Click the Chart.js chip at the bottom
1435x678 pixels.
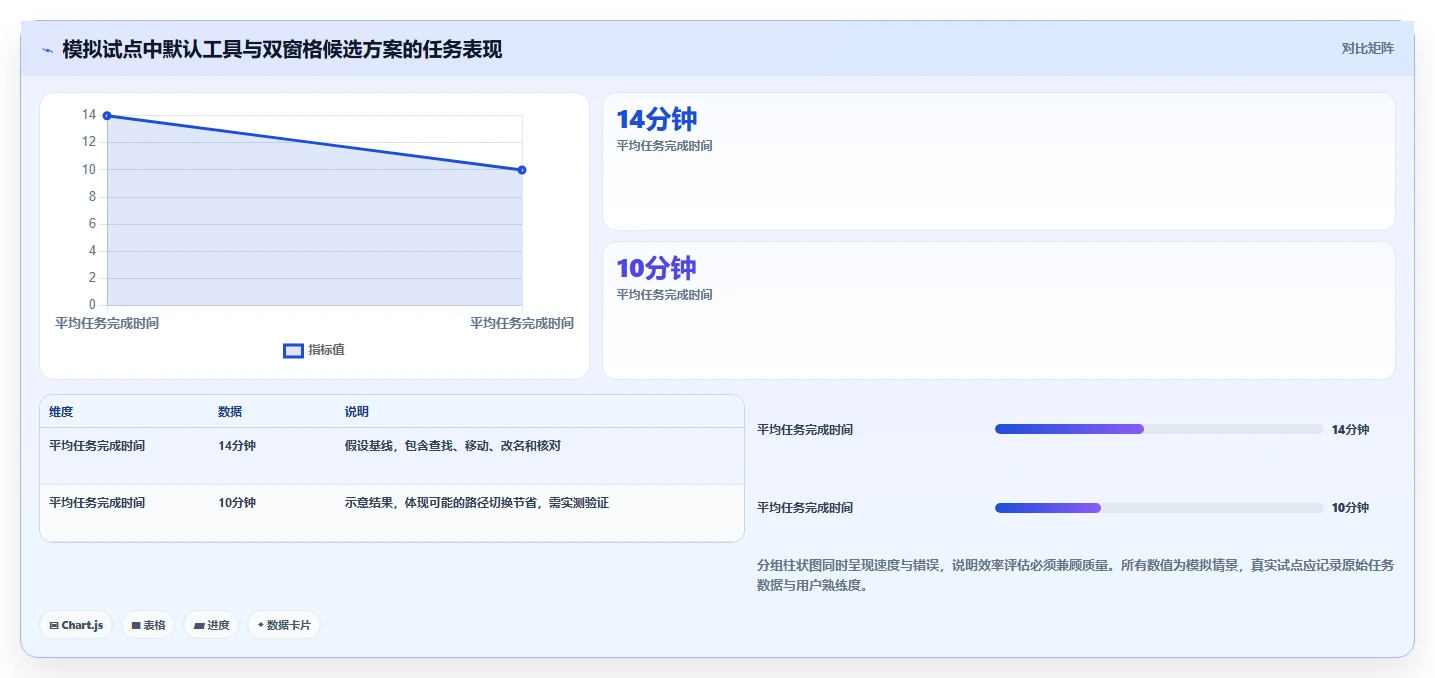pos(76,625)
